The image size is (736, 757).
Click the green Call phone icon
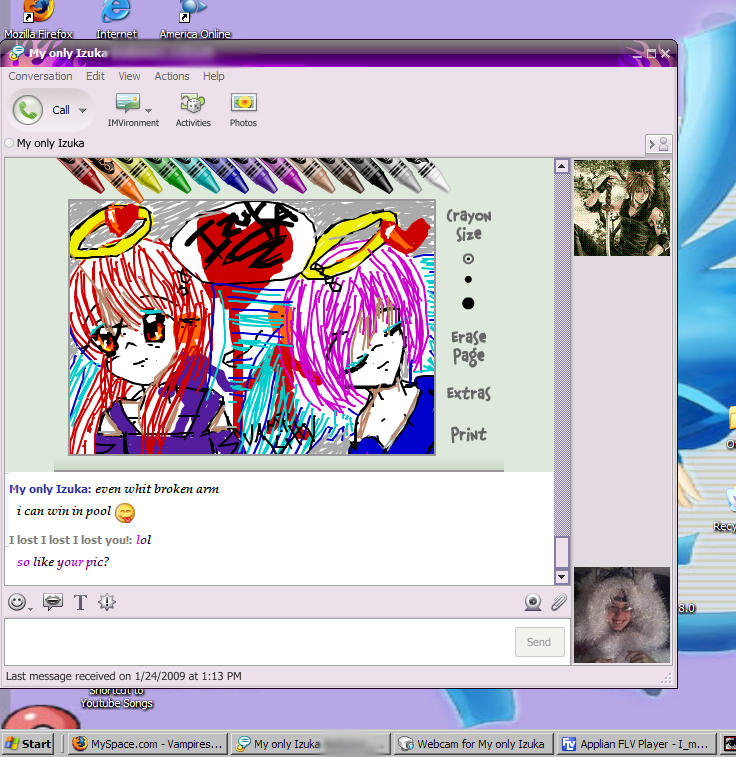pyautogui.click(x=28, y=110)
